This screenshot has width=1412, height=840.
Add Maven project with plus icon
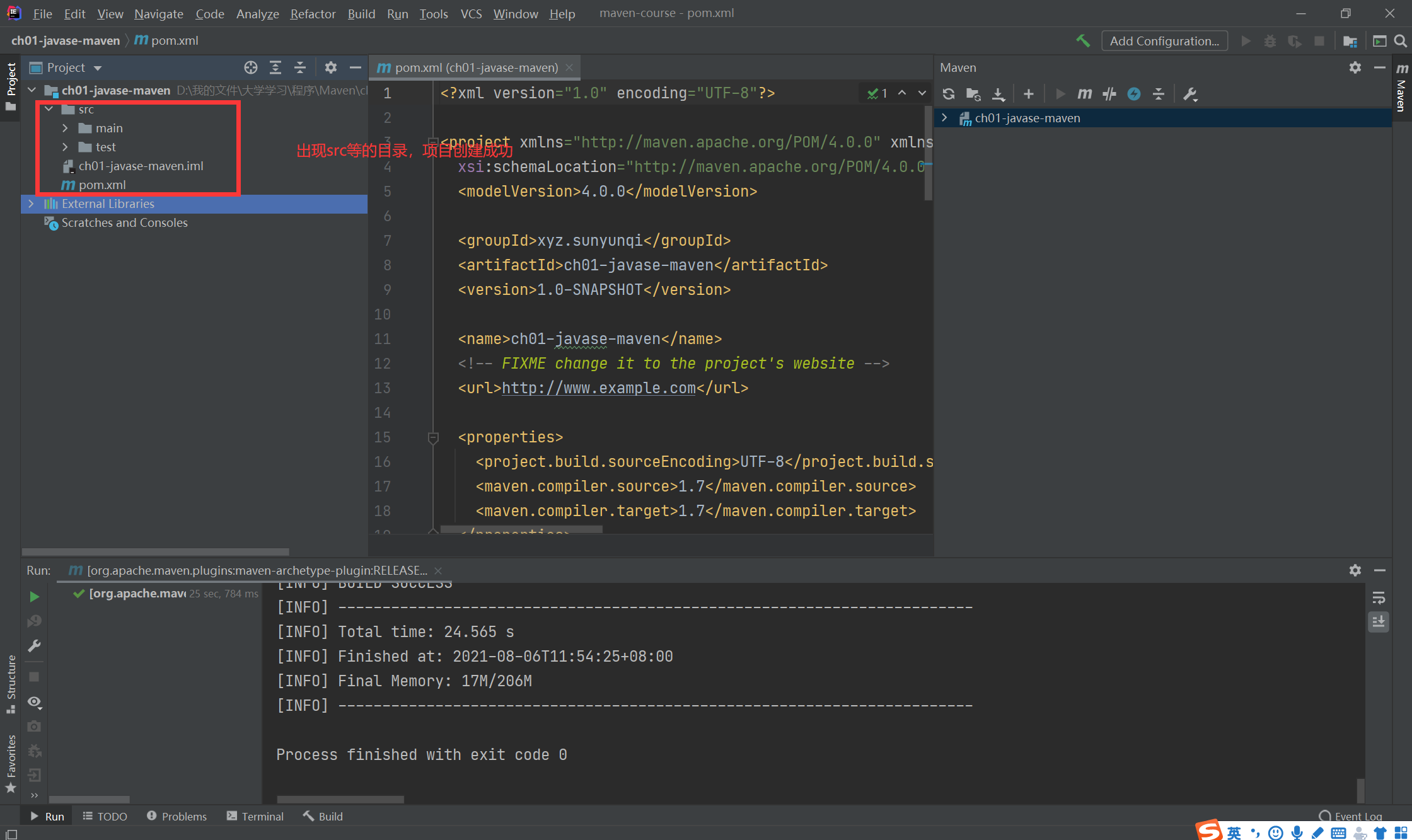coord(1029,94)
